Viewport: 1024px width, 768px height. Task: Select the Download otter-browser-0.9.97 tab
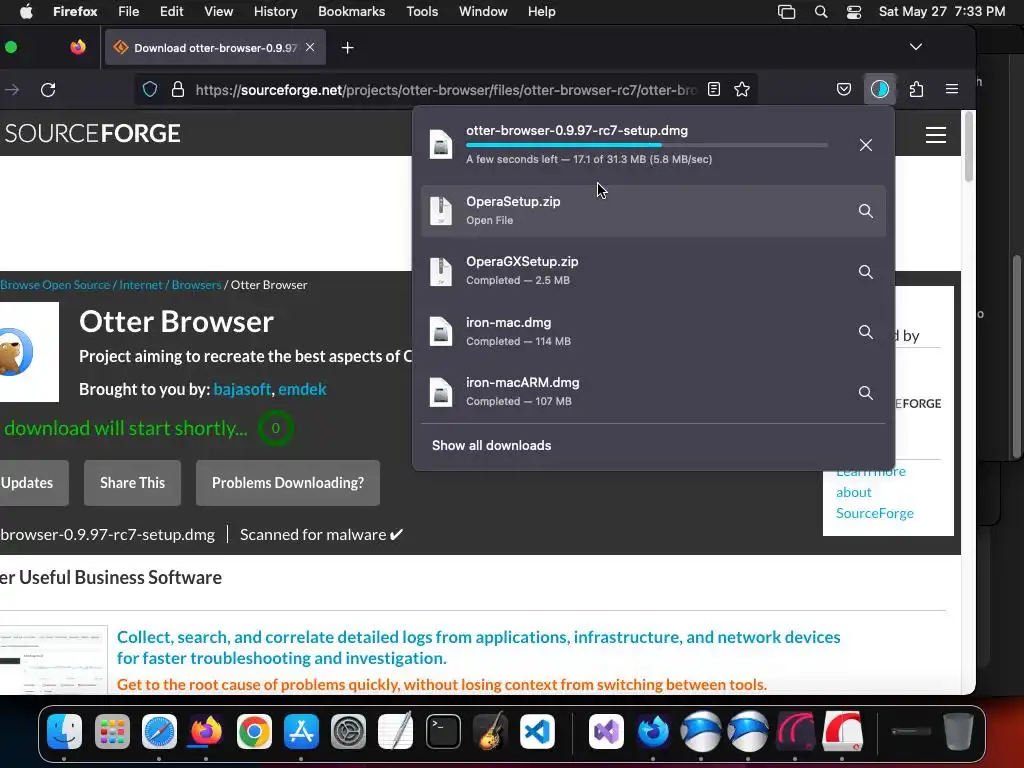coord(215,48)
